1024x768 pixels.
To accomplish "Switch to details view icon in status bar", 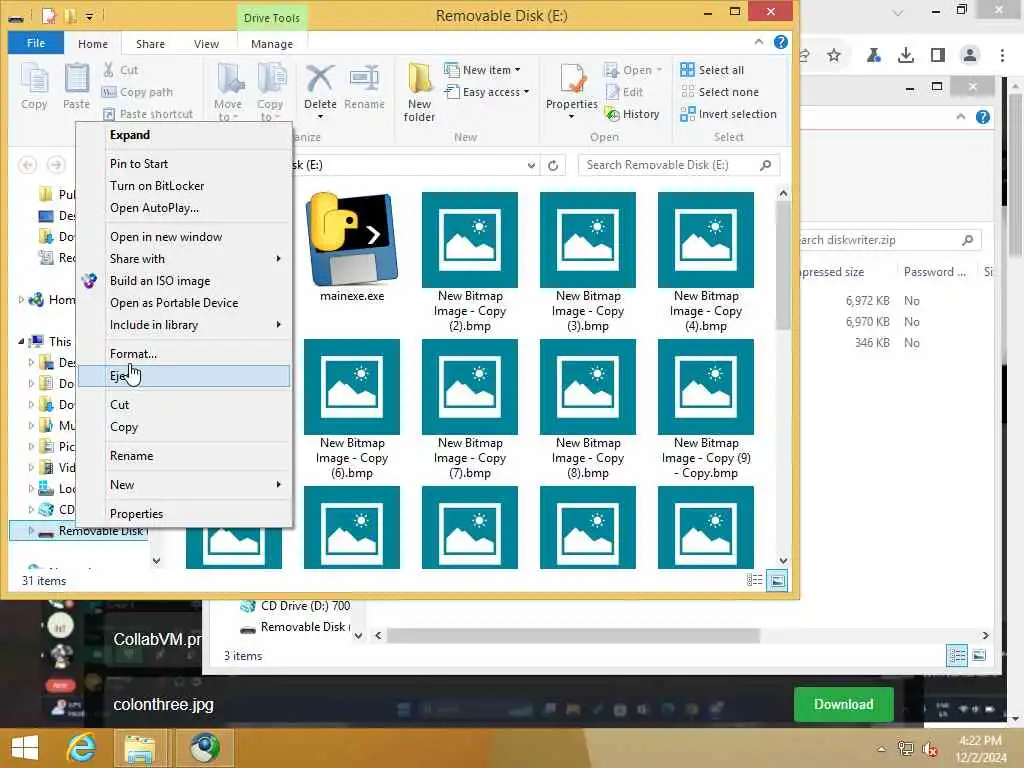I will [755, 580].
